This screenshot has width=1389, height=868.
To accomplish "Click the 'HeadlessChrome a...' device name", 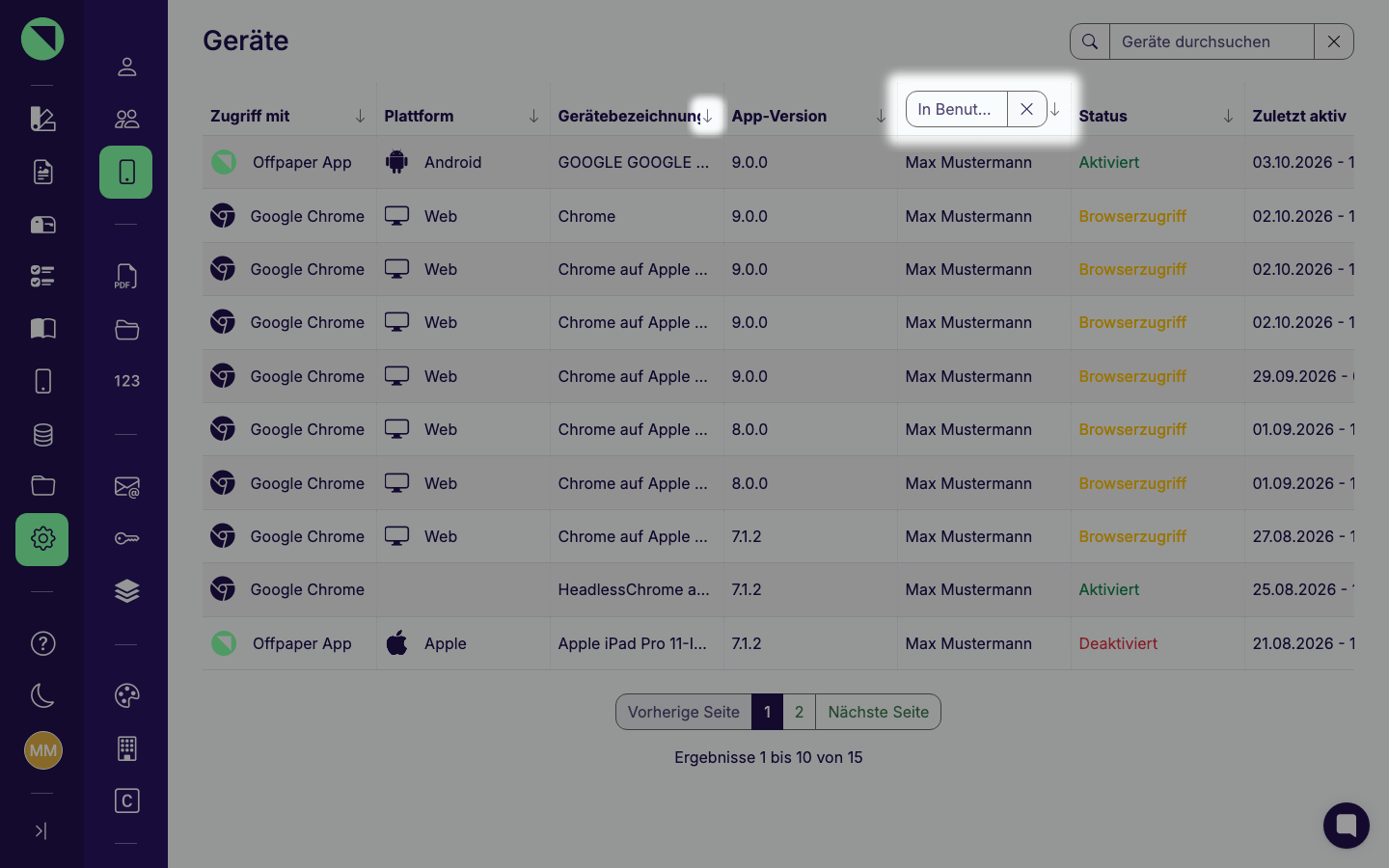I will [634, 589].
